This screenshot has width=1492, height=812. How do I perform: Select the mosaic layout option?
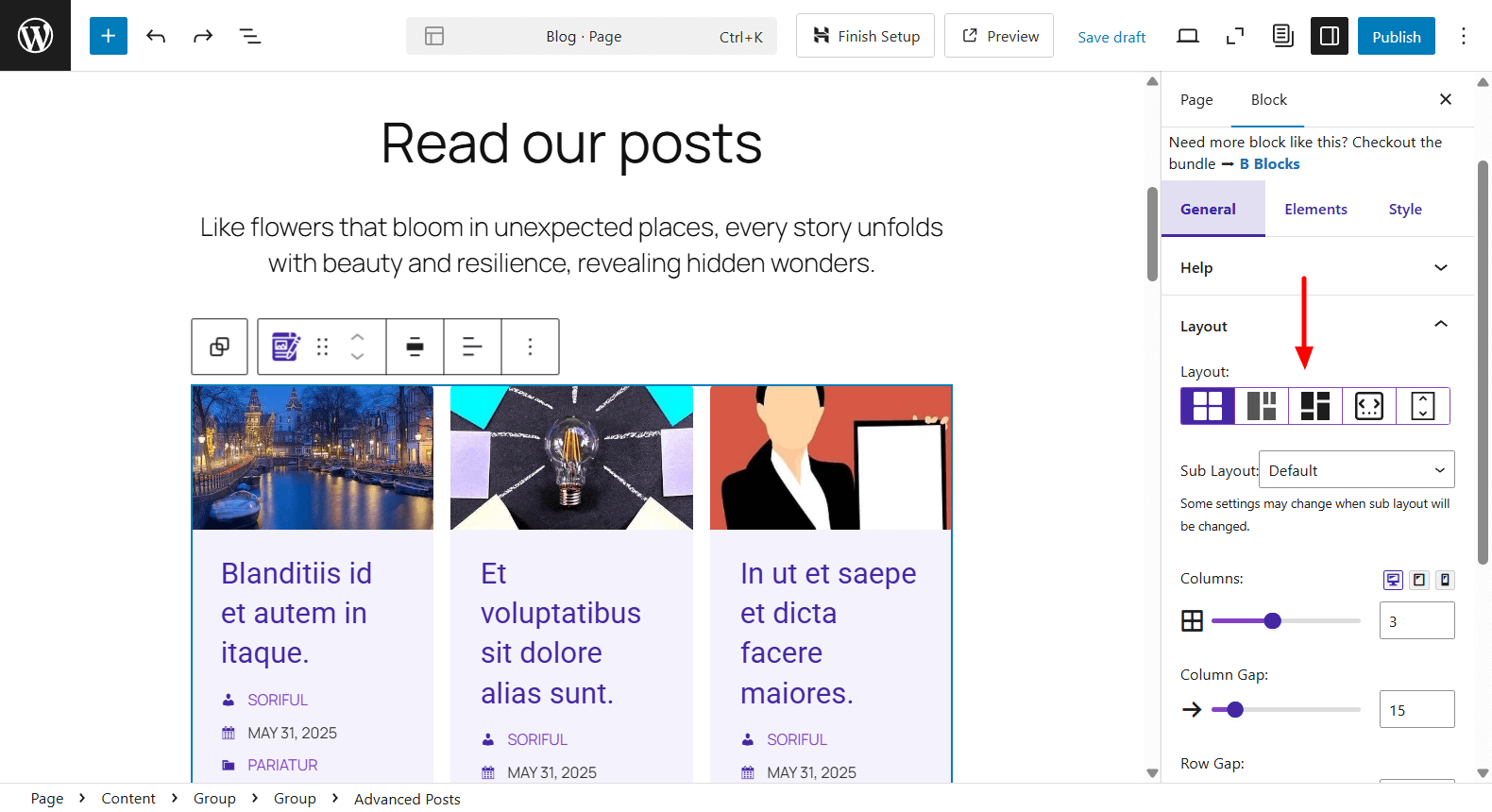[1315, 406]
